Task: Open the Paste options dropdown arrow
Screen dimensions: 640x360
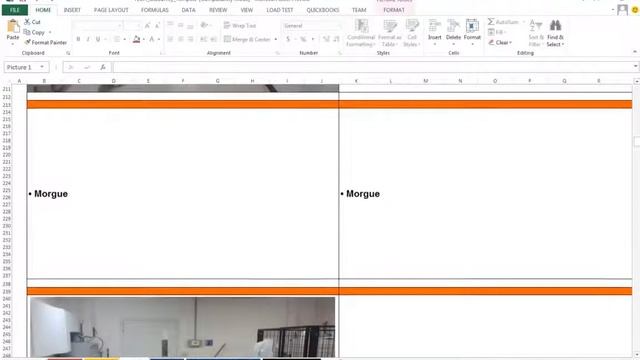Action: pos(13,43)
